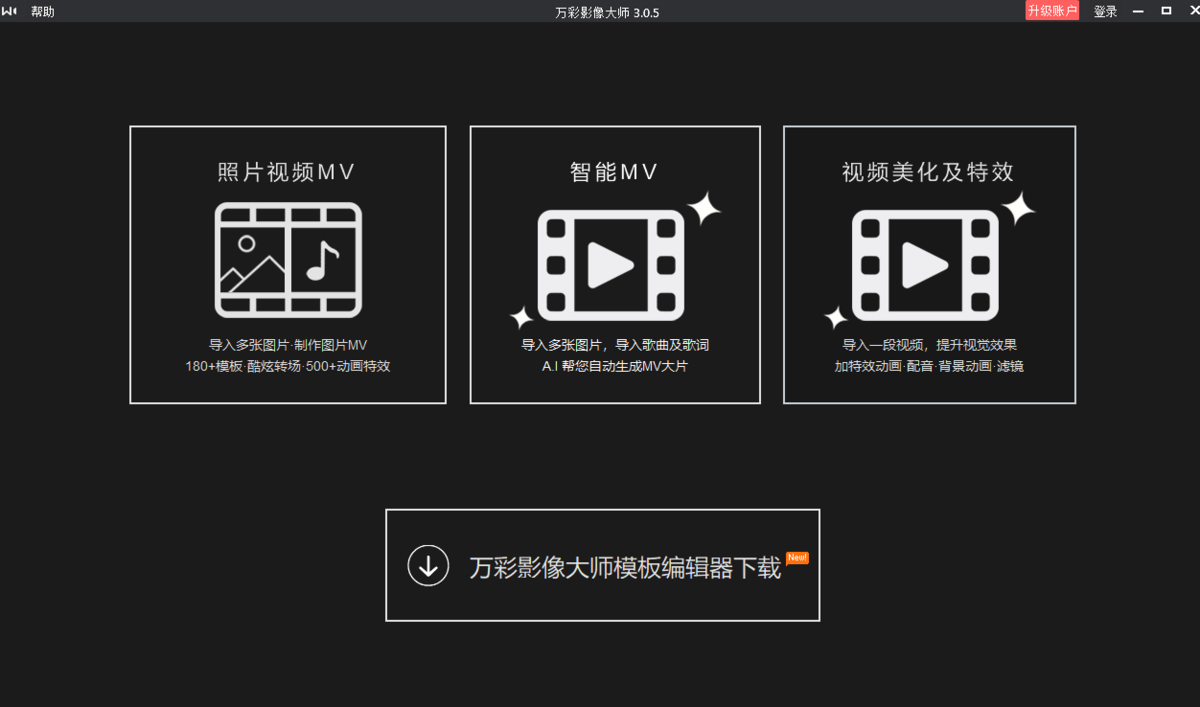1200x707 pixels.
Task: Click the circled download arrow icon
Action: click(428, 565)
